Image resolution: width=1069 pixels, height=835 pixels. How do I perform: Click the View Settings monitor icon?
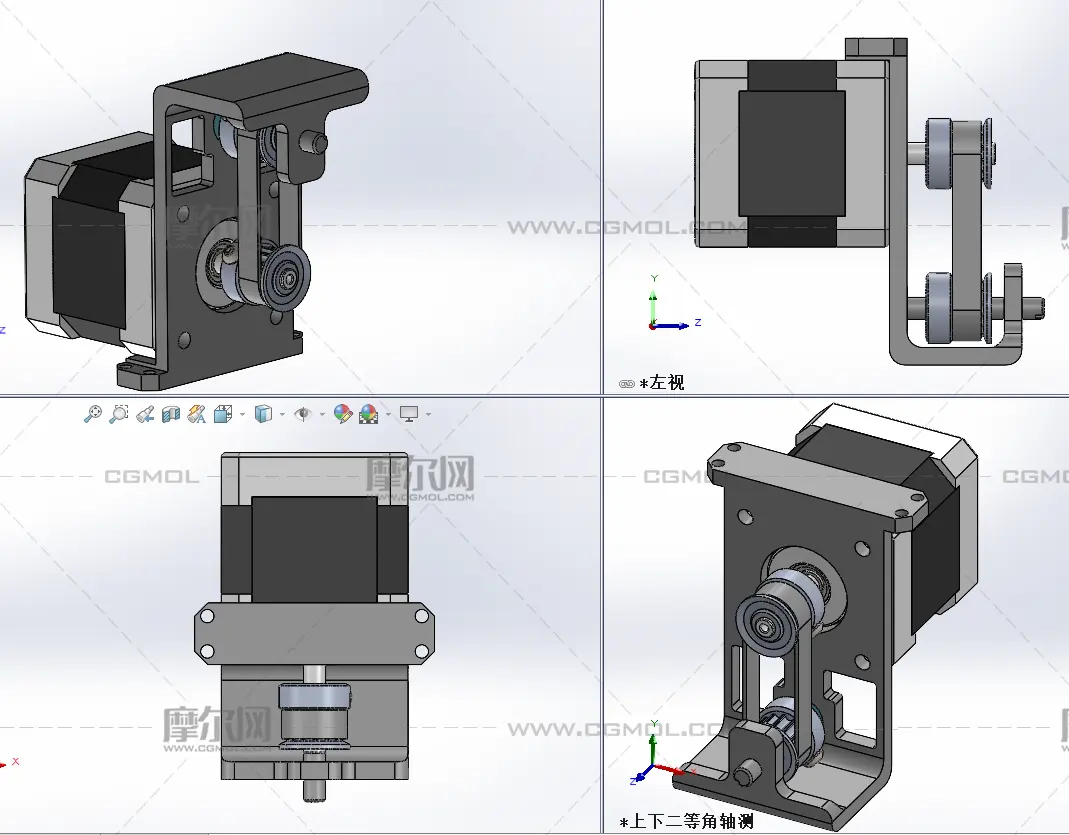point(408,413)
